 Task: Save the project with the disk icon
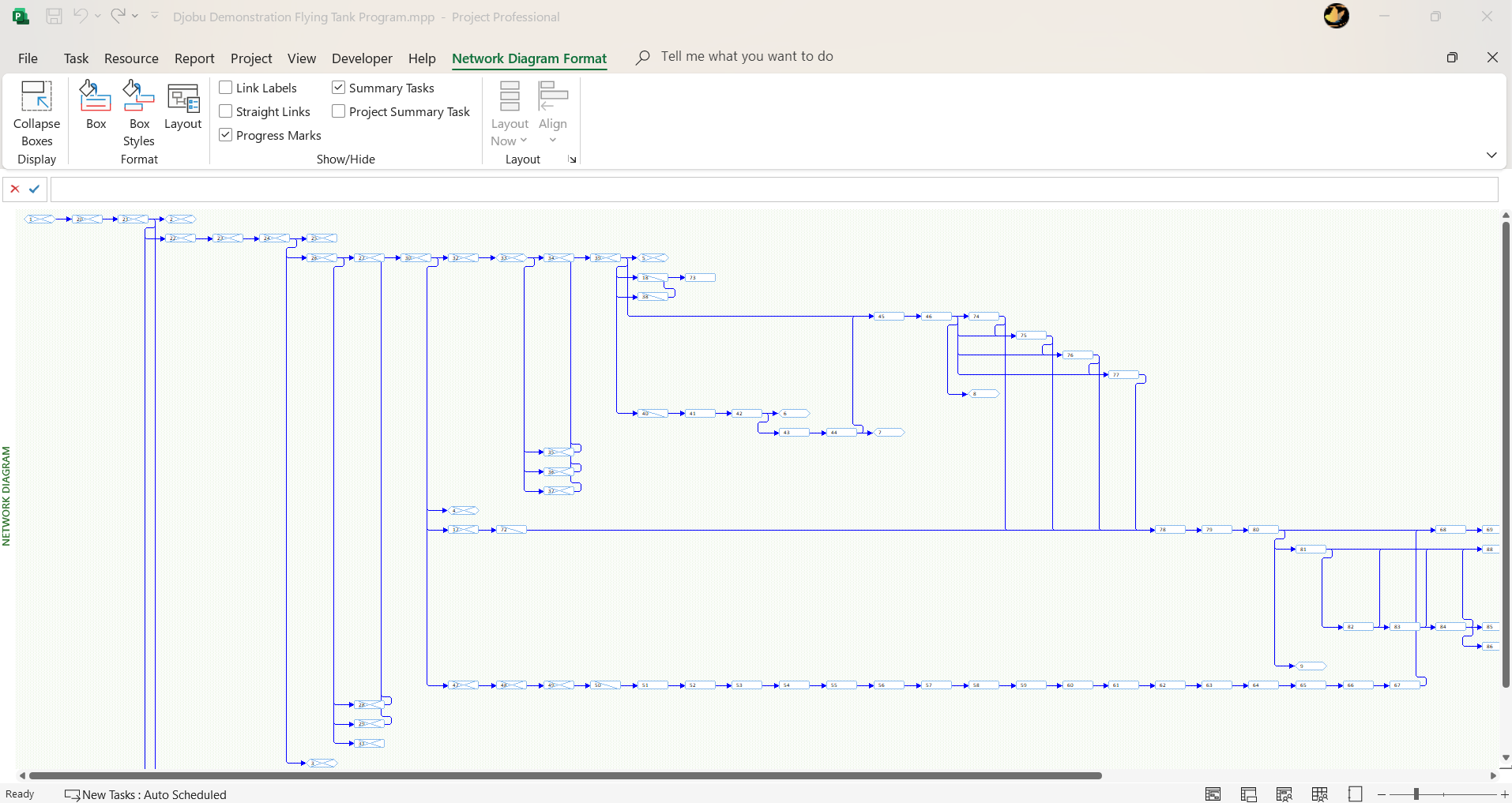[54, 17]
